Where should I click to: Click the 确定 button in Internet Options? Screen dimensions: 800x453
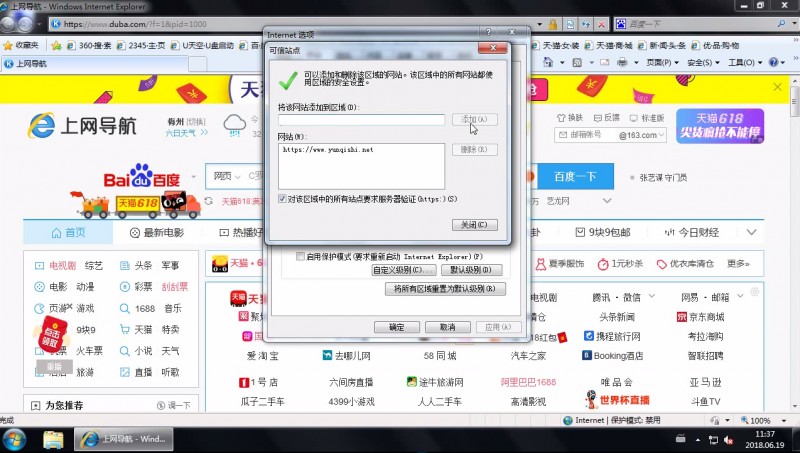[396, 327]
